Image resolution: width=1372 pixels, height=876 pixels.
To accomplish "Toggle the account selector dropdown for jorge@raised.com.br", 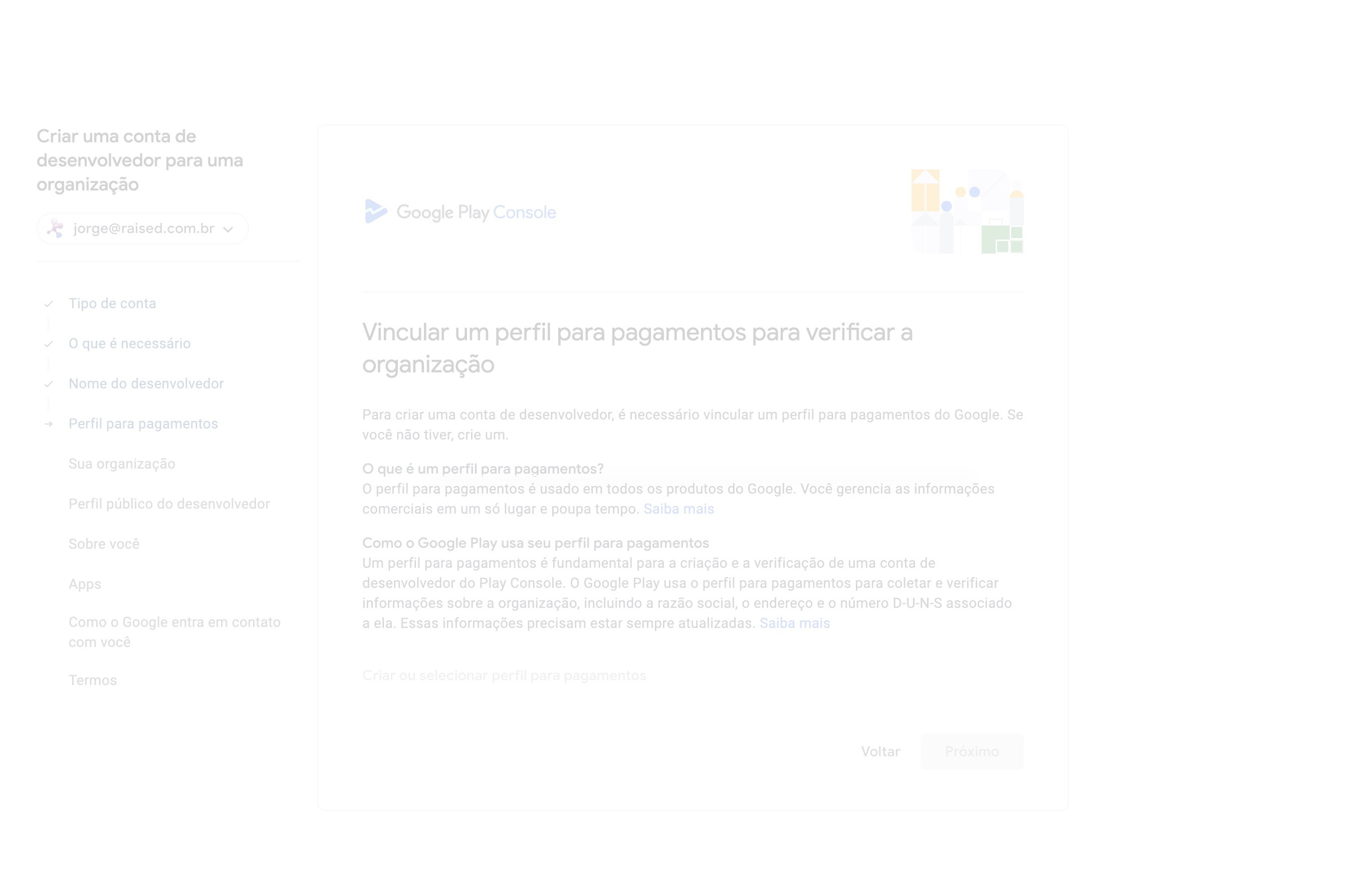I will (228, 228).
